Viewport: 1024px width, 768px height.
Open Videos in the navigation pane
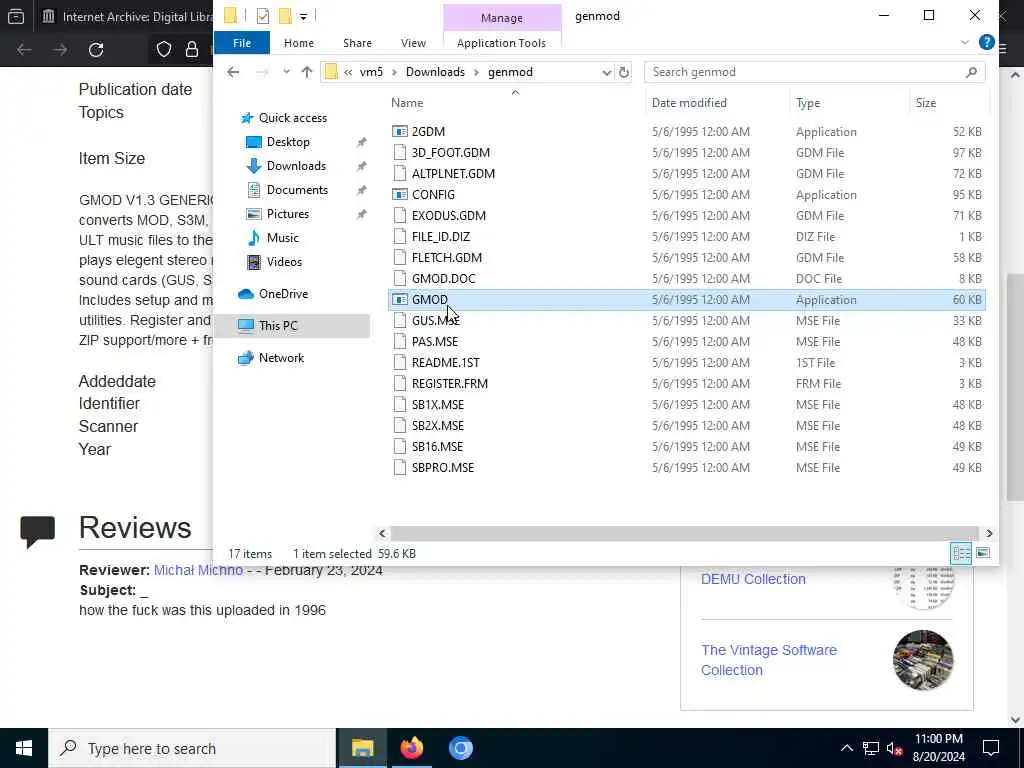(x=283, y=262)
